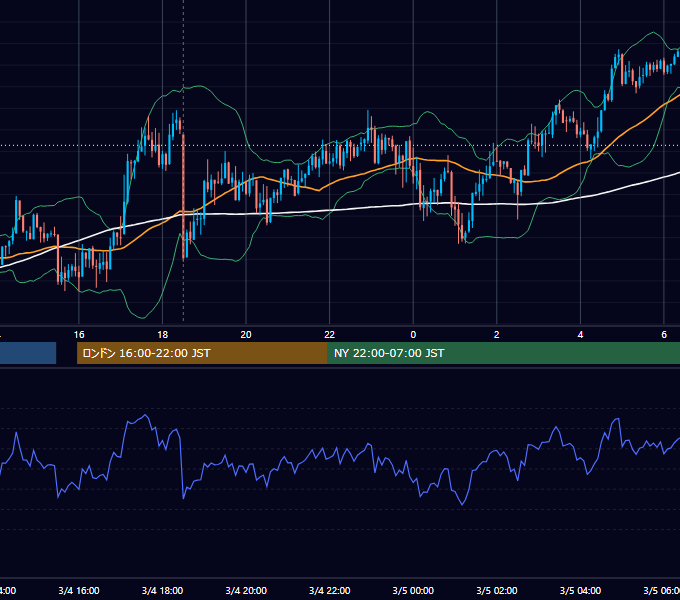680x600 pixels.
Task: Click the 2 hour label on the price chart axis
Action: point(497,334)
